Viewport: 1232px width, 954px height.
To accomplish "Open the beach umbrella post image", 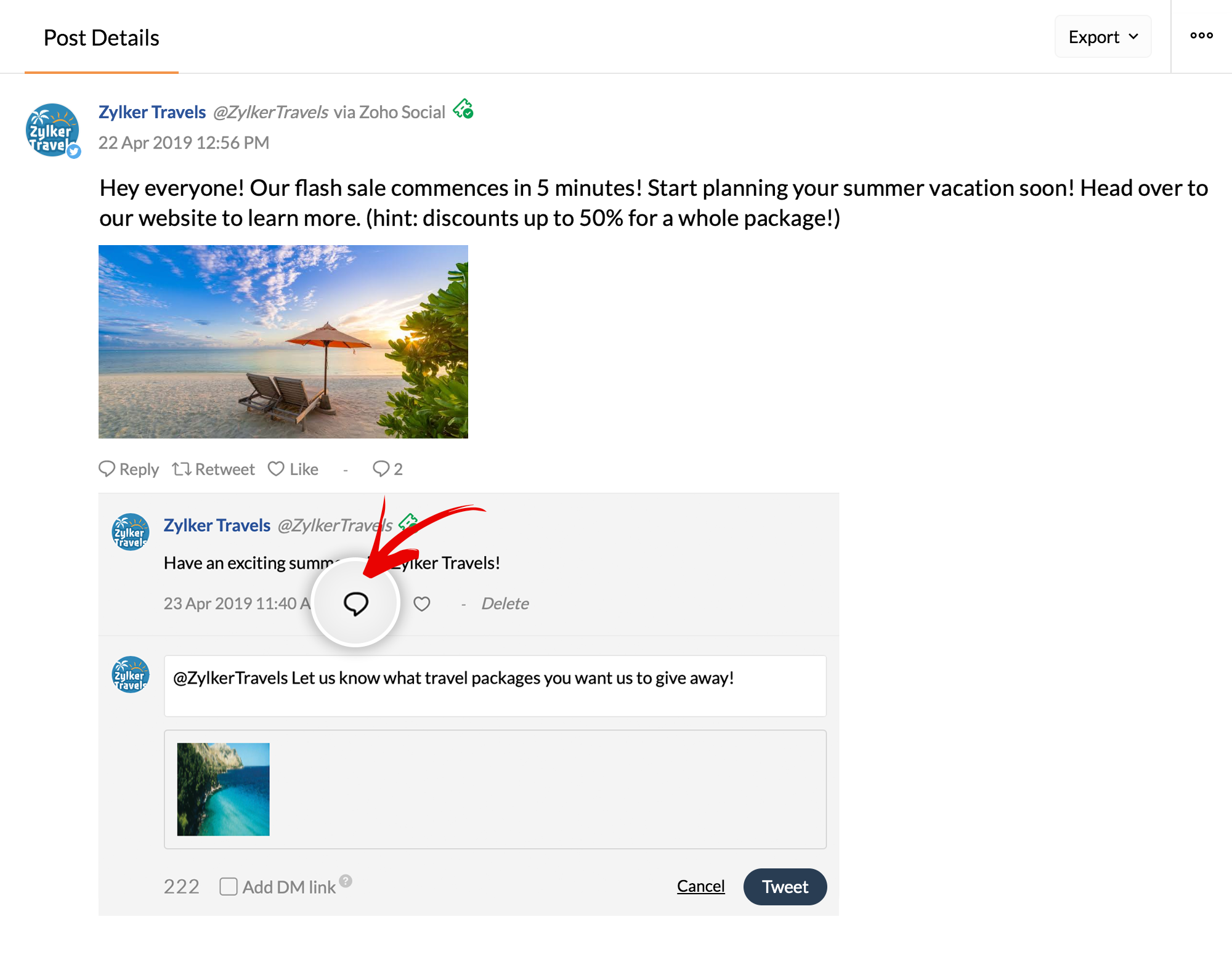I will [283, 342].
